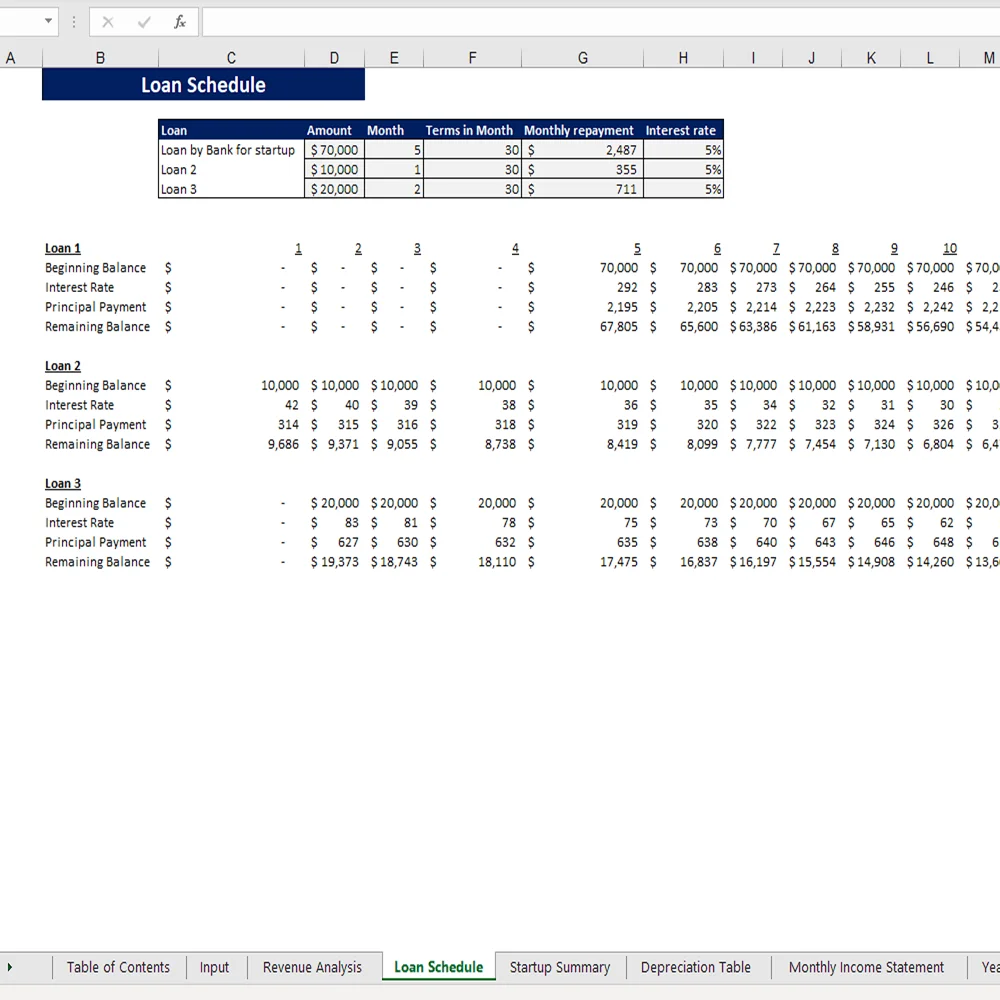Click the Loan Schedule title banner
The image size is (1000, 1000).
pyautogui.click(x=203, y=85)
